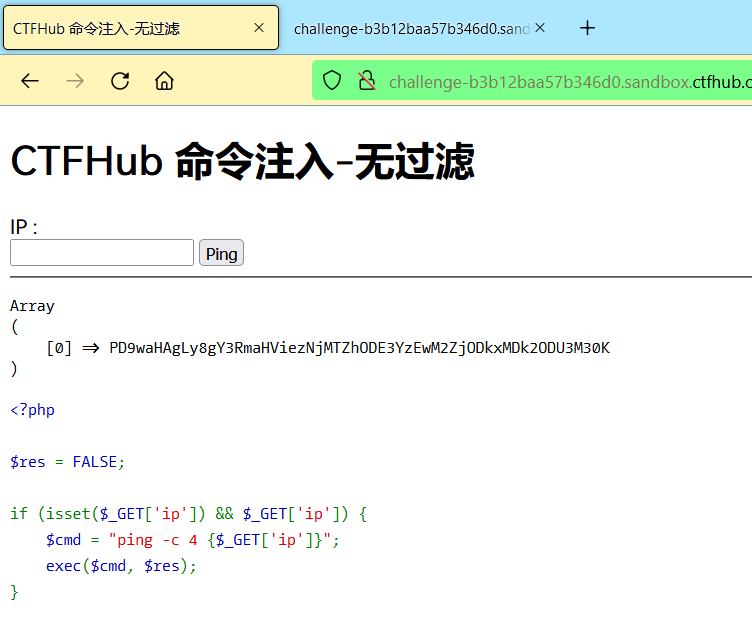The image size is (752, 623).
Task: Open the tracking protection shield icon
Action: pyautogui.click(x=332, y=81)
